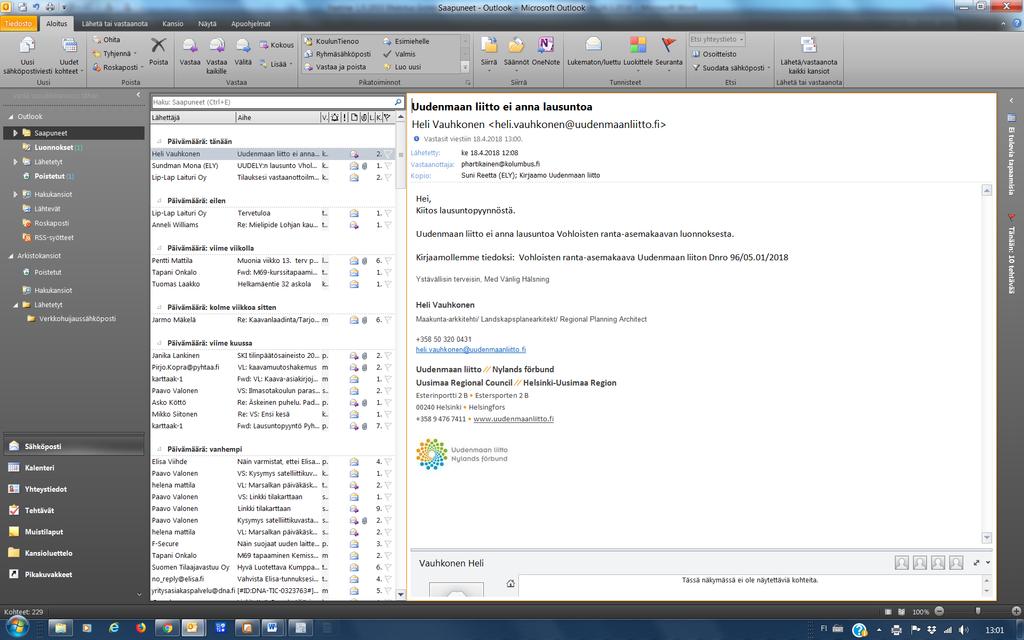Run the Vastaa ja poista quick step

336,67
